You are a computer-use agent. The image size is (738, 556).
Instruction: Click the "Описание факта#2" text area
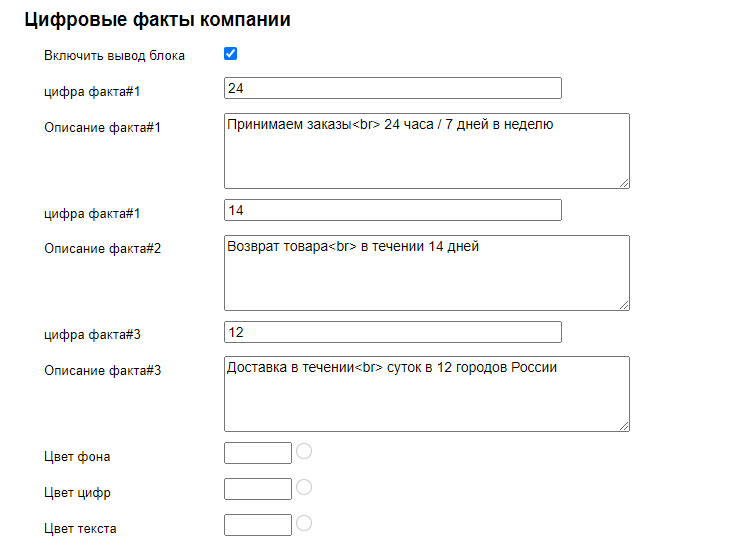426,272
